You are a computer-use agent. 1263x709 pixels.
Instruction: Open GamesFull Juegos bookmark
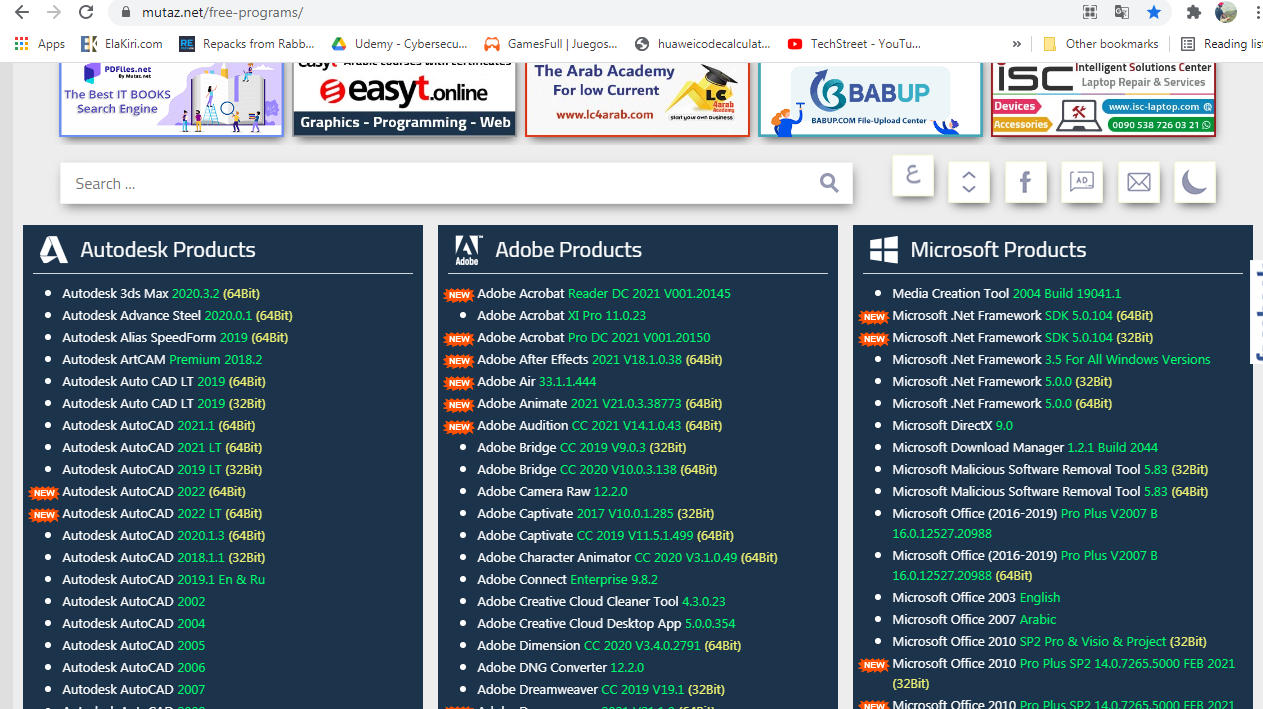coord(551,44)
